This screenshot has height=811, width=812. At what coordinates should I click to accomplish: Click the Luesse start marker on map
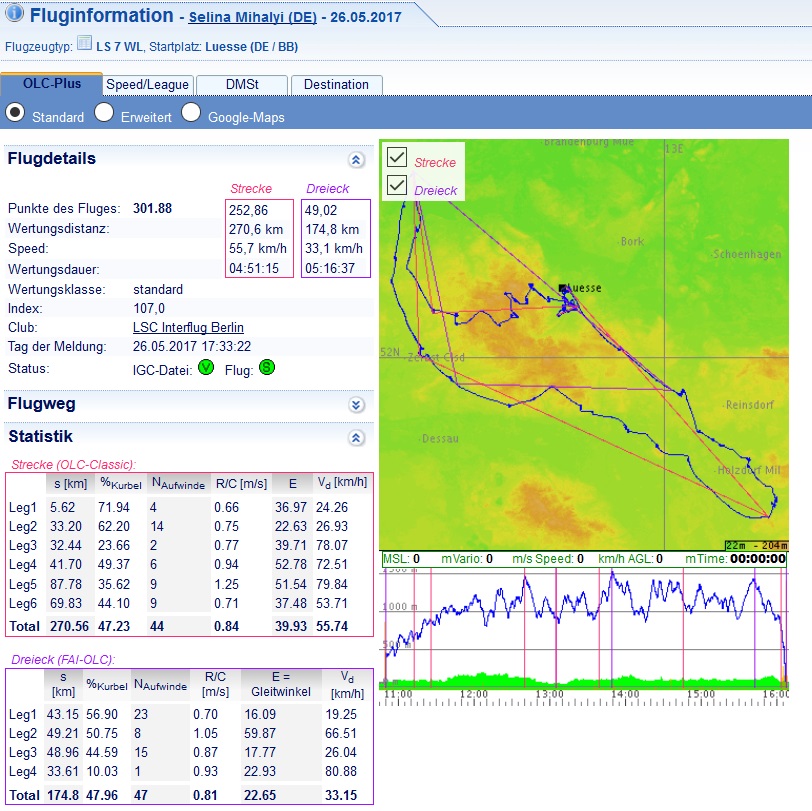pos(564,287)
